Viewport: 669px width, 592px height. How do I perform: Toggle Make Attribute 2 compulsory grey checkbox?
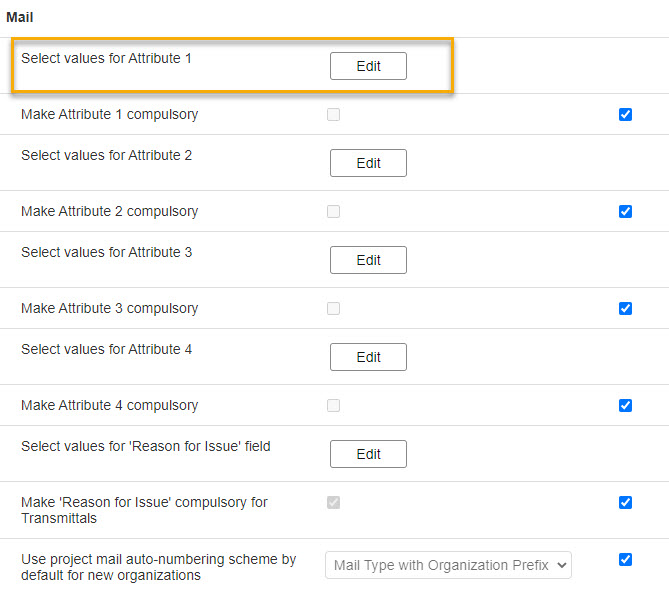333,211
